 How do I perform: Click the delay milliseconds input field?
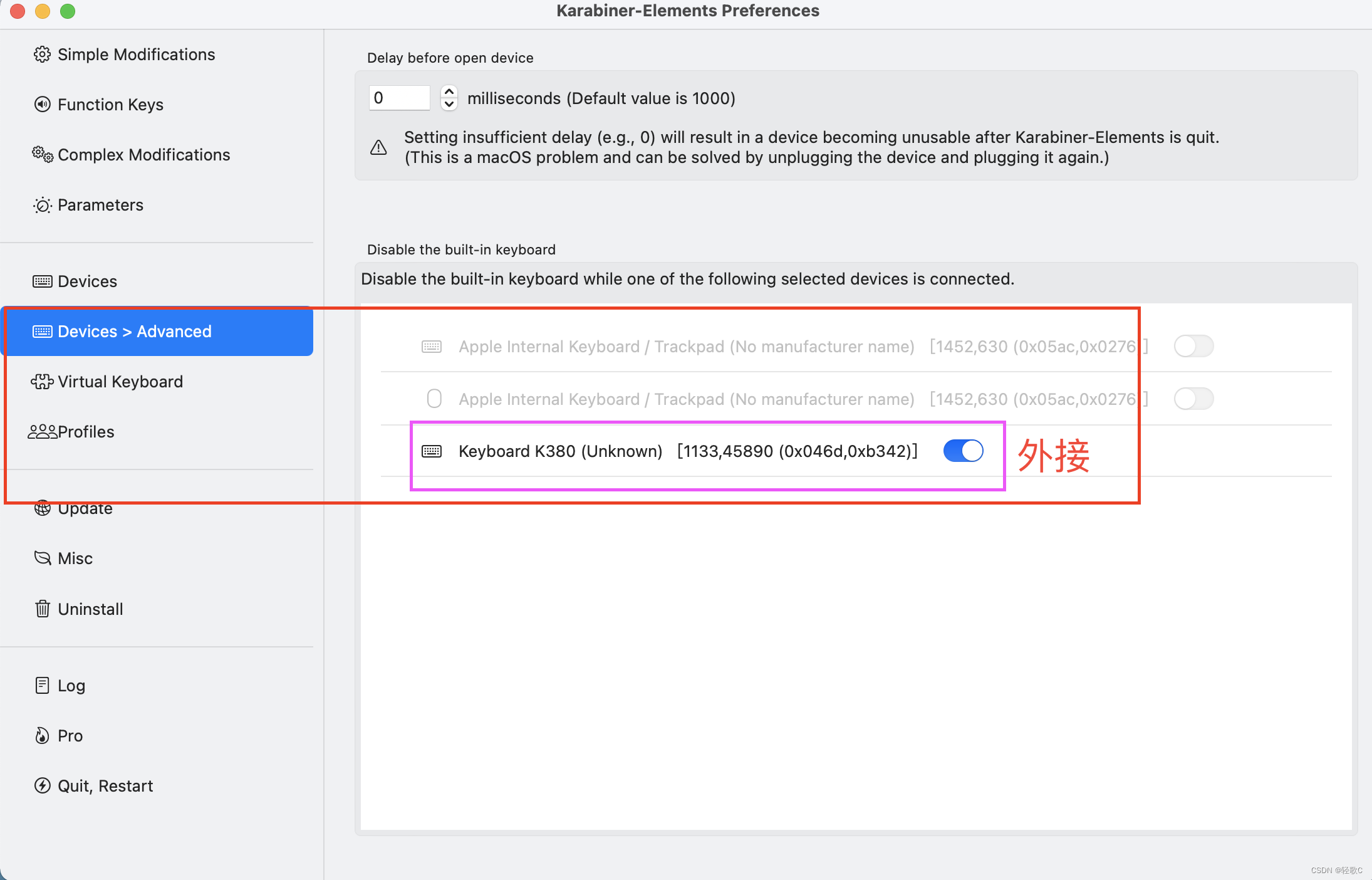tap(399, 98)
